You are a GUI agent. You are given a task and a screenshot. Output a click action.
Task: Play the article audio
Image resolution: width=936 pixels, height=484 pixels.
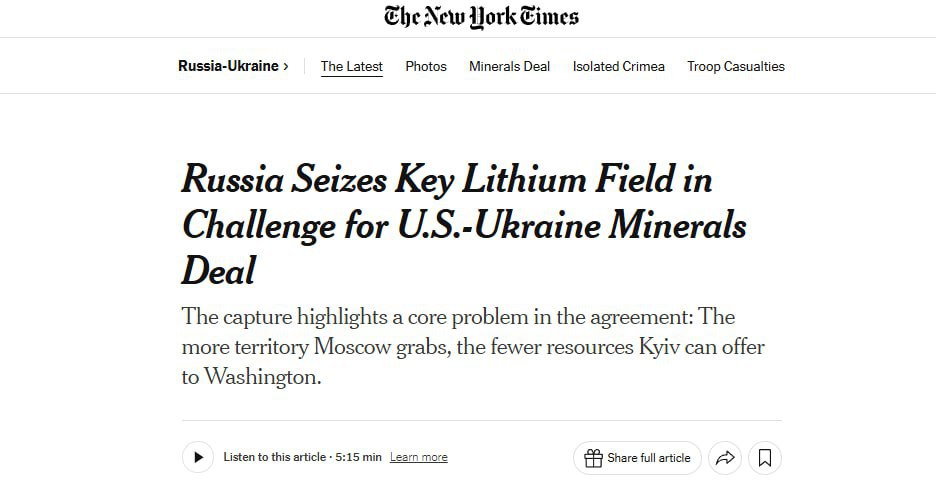198,458
